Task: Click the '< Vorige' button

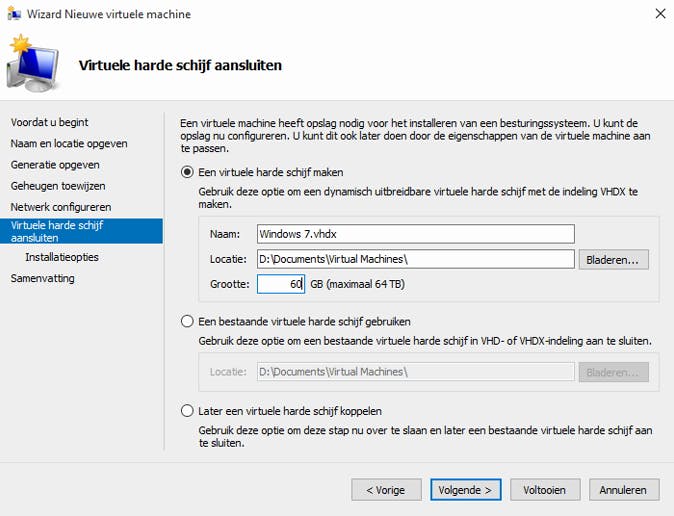Action: [386, 490]
